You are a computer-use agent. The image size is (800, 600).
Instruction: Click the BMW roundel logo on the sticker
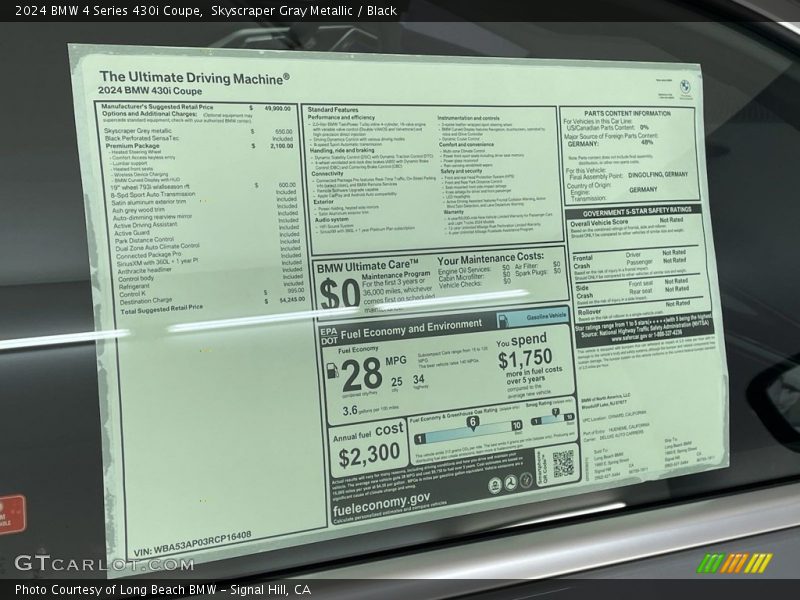pos(684,84)
